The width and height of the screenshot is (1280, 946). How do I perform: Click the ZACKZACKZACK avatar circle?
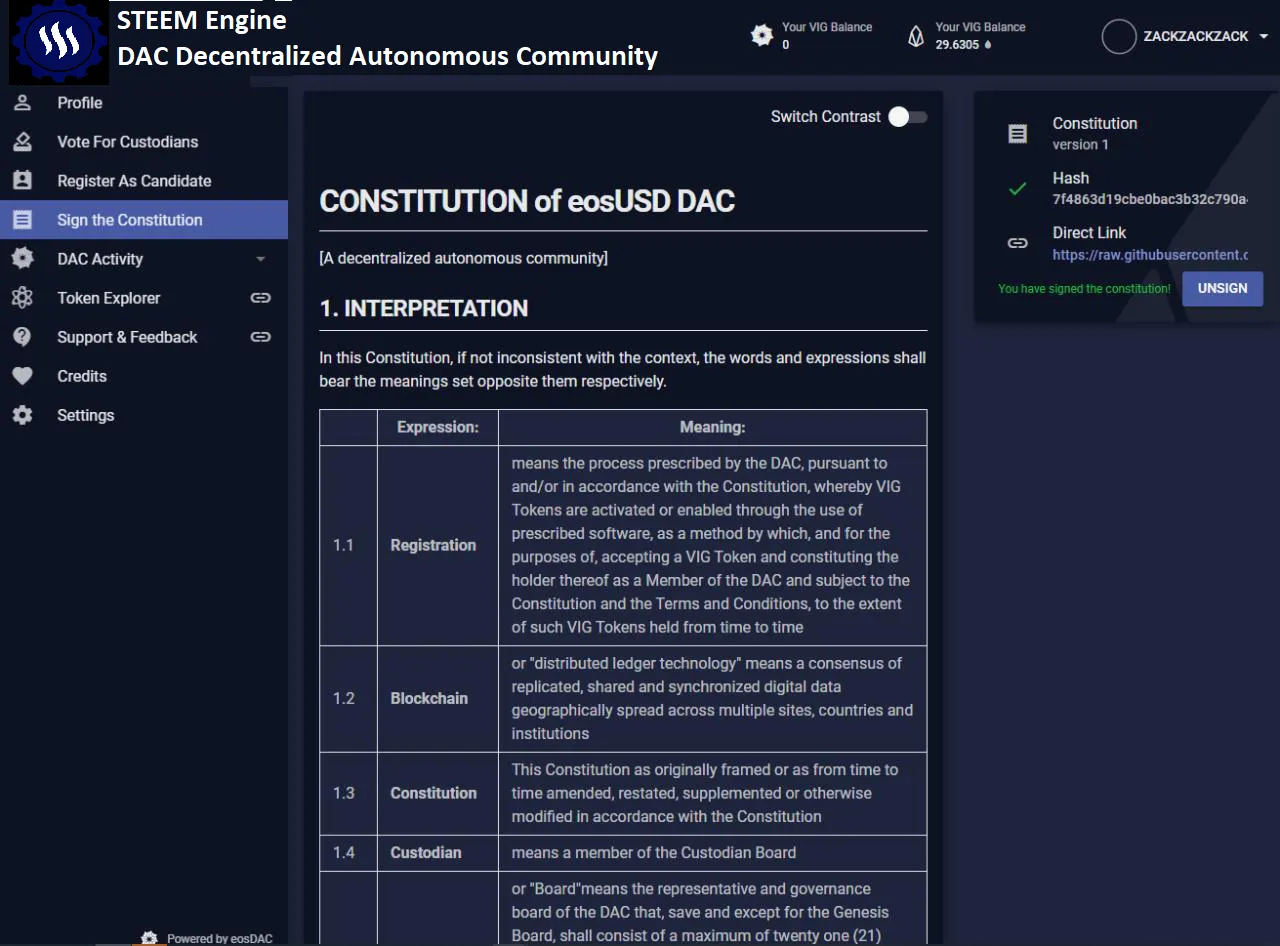[x=1119, y=37]
